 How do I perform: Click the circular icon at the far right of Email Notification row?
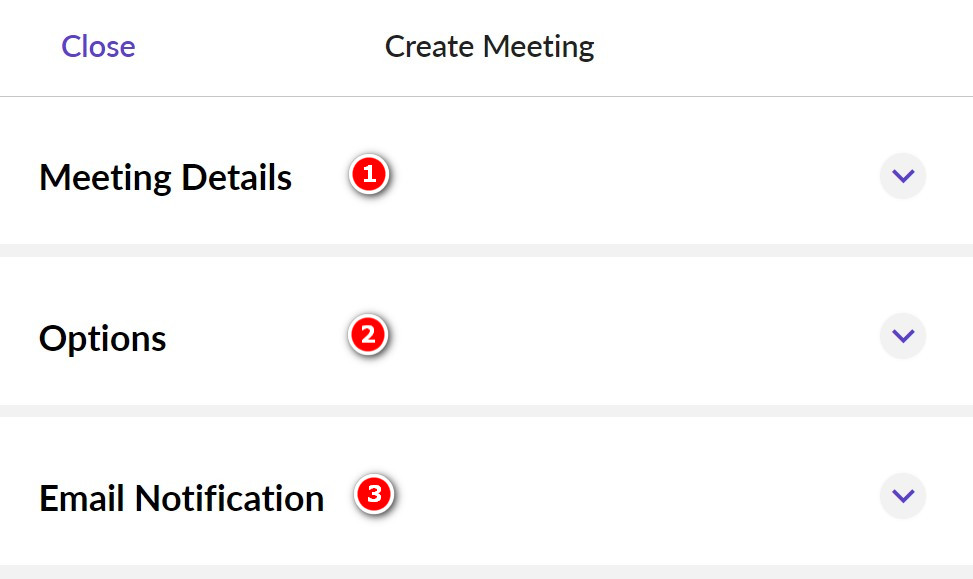tap(902, 495)
